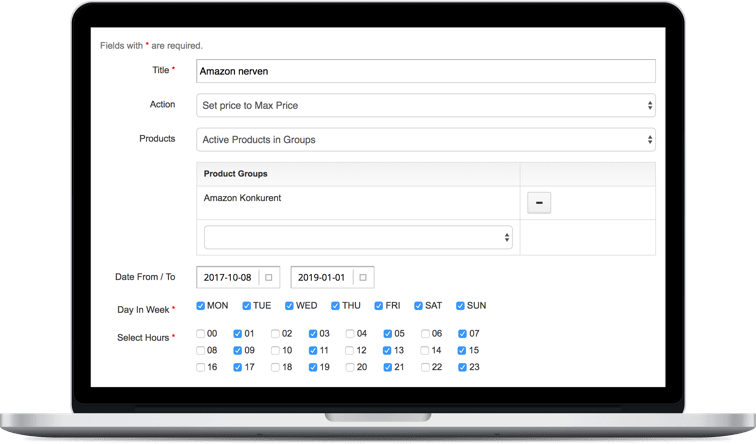Click the Amazon Konkurent group row text
This screenshot has height=444, width=756.
[x=242, y=198]
